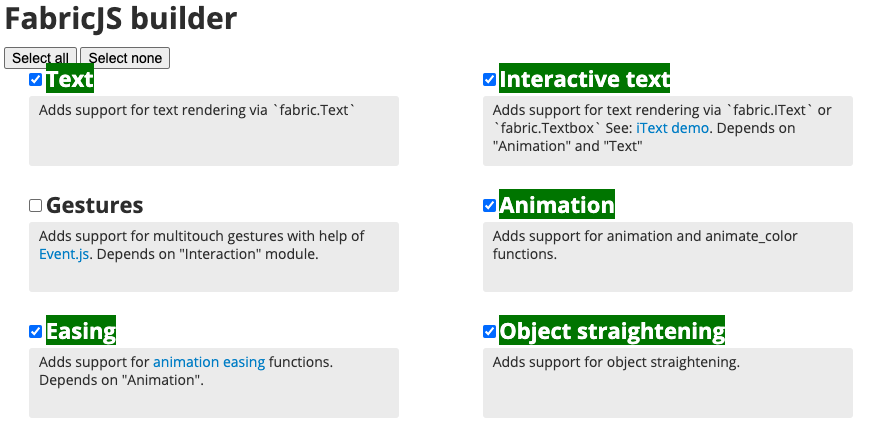
Task: Click the Interactive text heading label
Action: pos(584,79)
